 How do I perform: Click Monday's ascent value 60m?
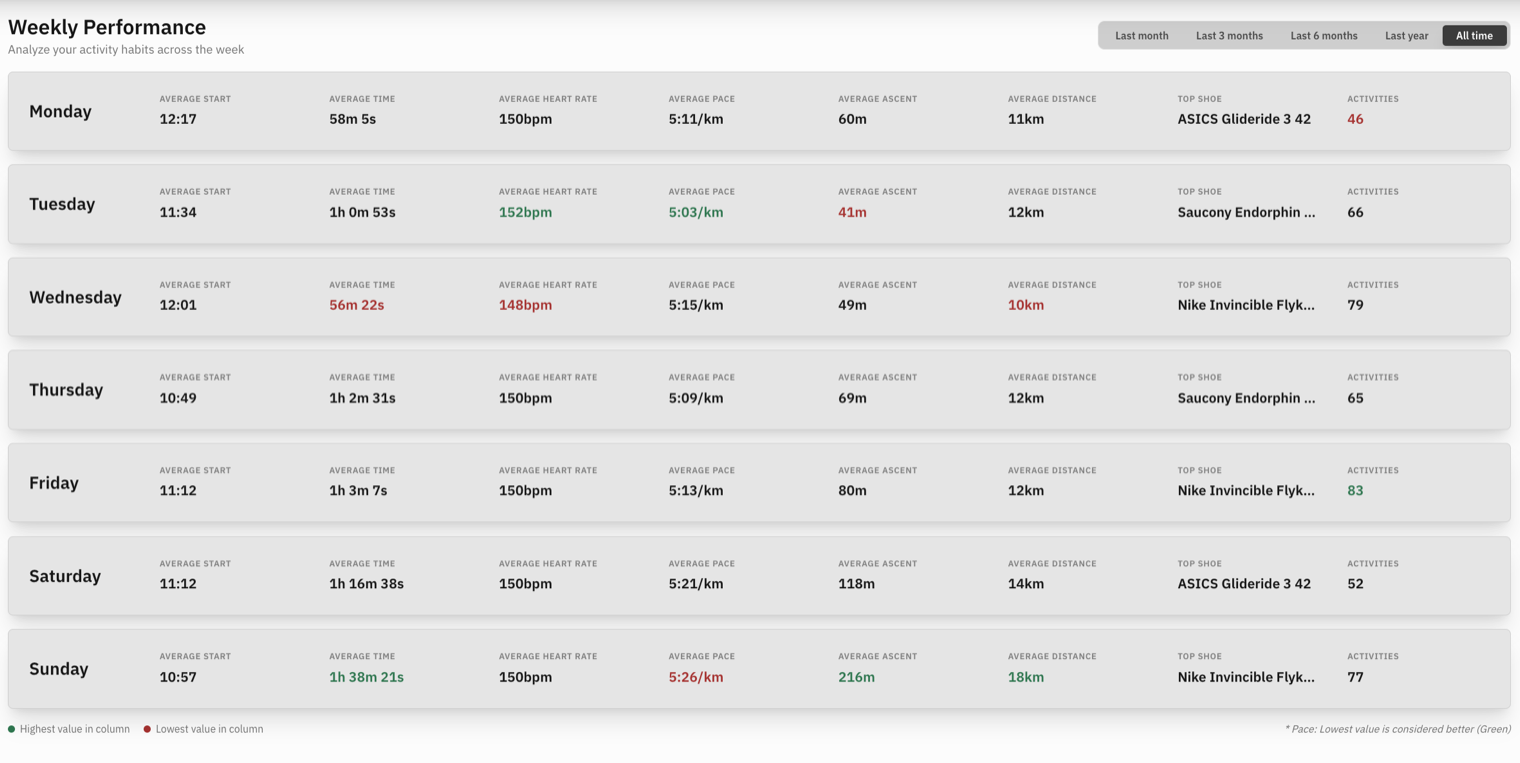[852, 119]
